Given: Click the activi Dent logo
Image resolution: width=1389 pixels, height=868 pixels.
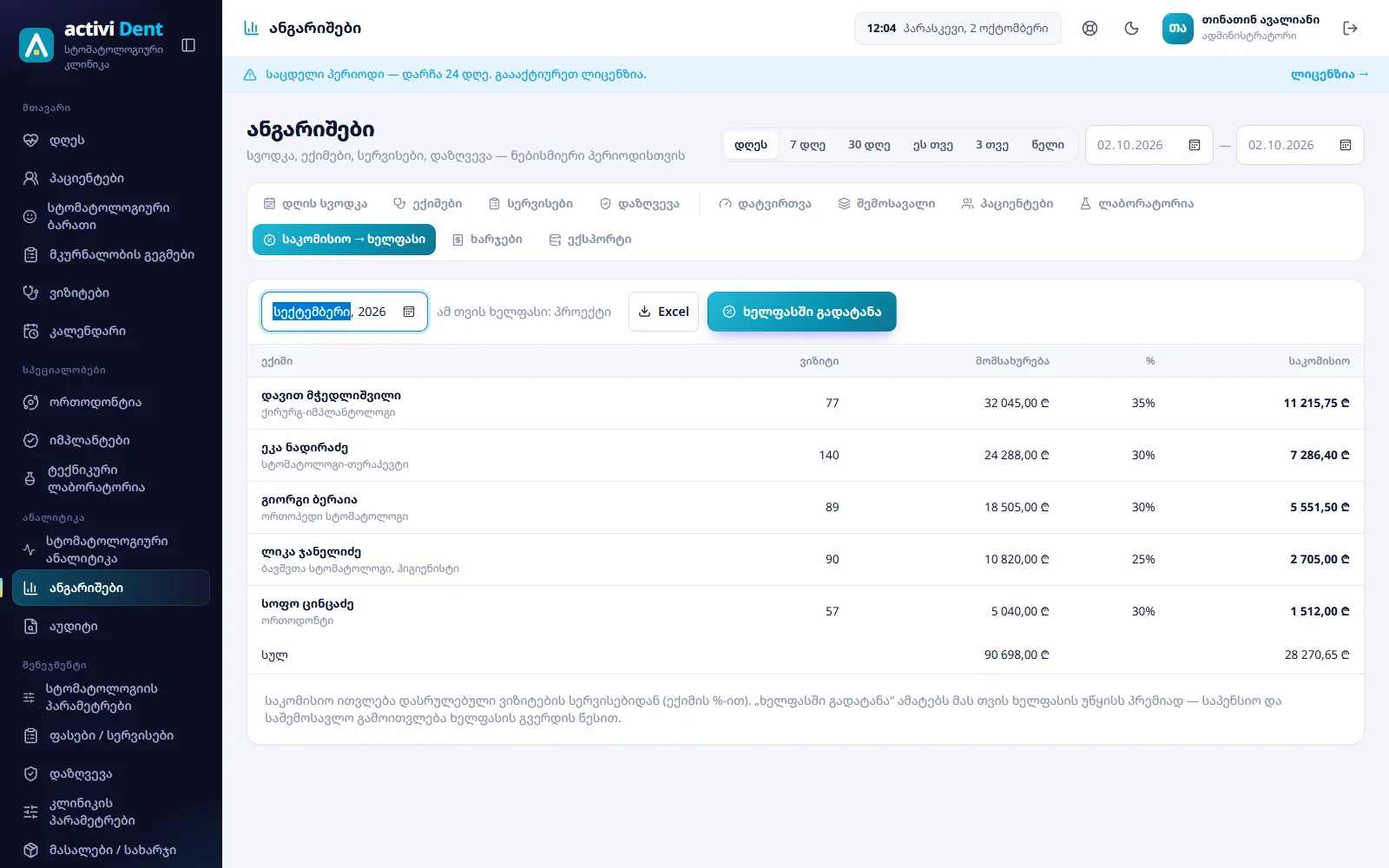Looking at the screenshot, I should (x=36, y=45).
